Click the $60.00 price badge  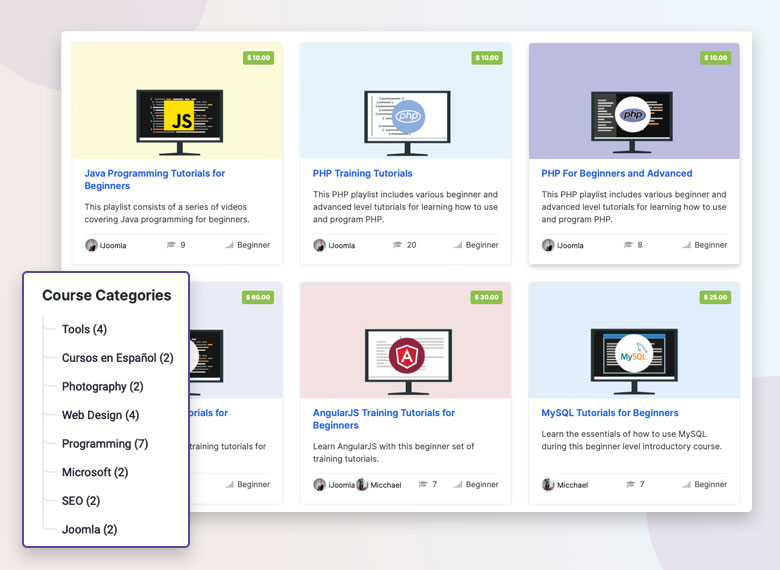coord(258,297)
